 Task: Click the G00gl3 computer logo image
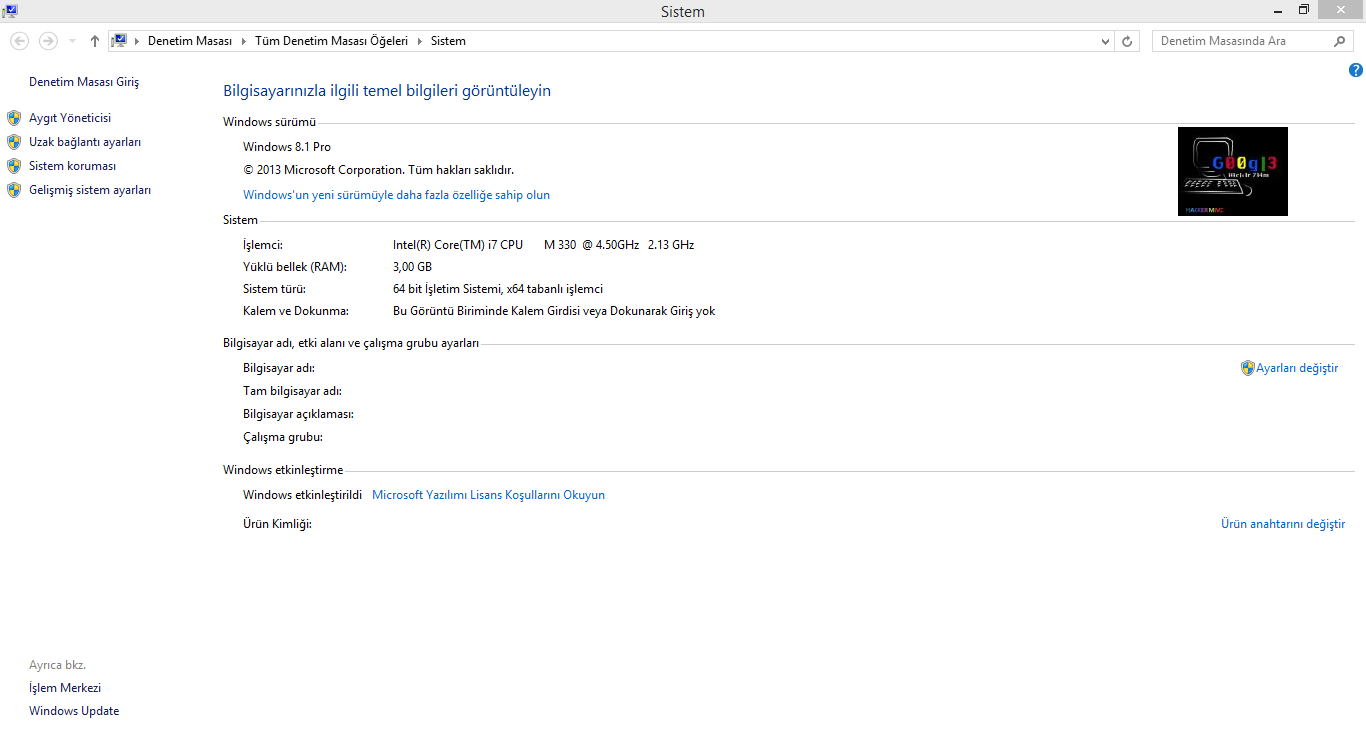click(x=1233, y=171)
